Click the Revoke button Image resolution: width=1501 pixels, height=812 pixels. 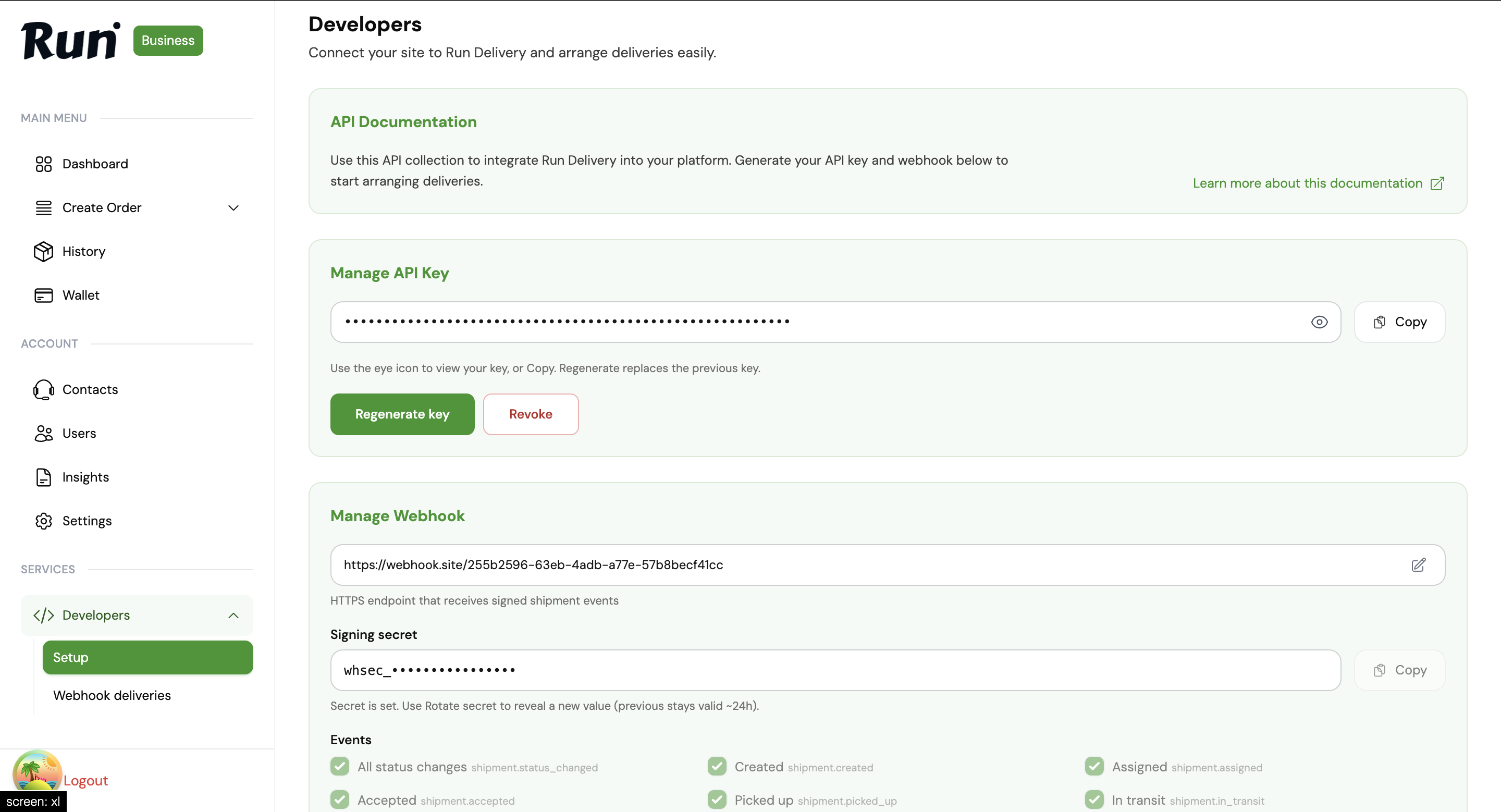click(530, 414)
